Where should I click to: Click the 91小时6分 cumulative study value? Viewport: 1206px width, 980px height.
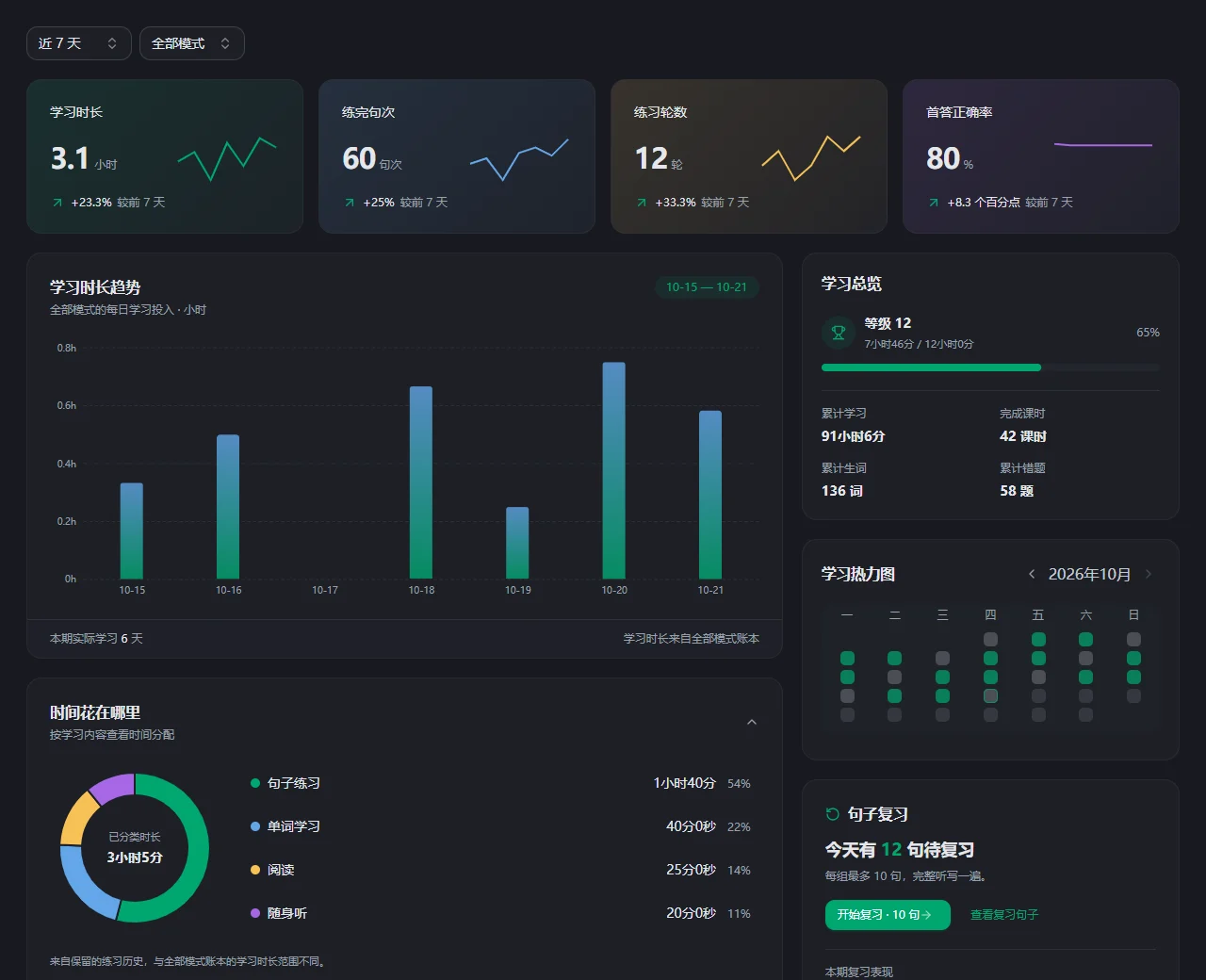[x=854, y=436]
